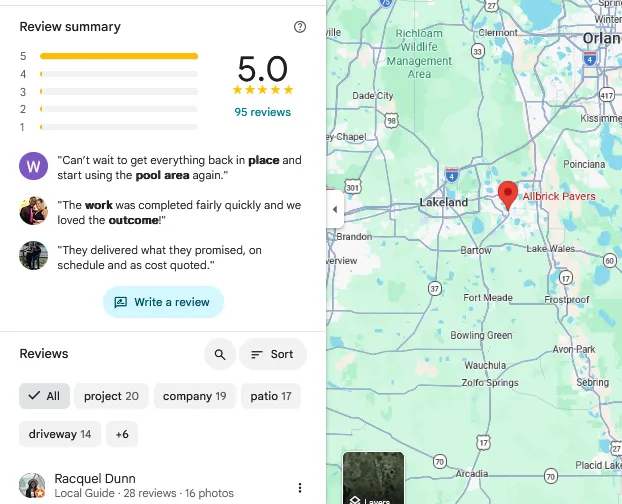The image size is (622, 504).
Task: Click the review summary help icon
Action: point(300,27)
